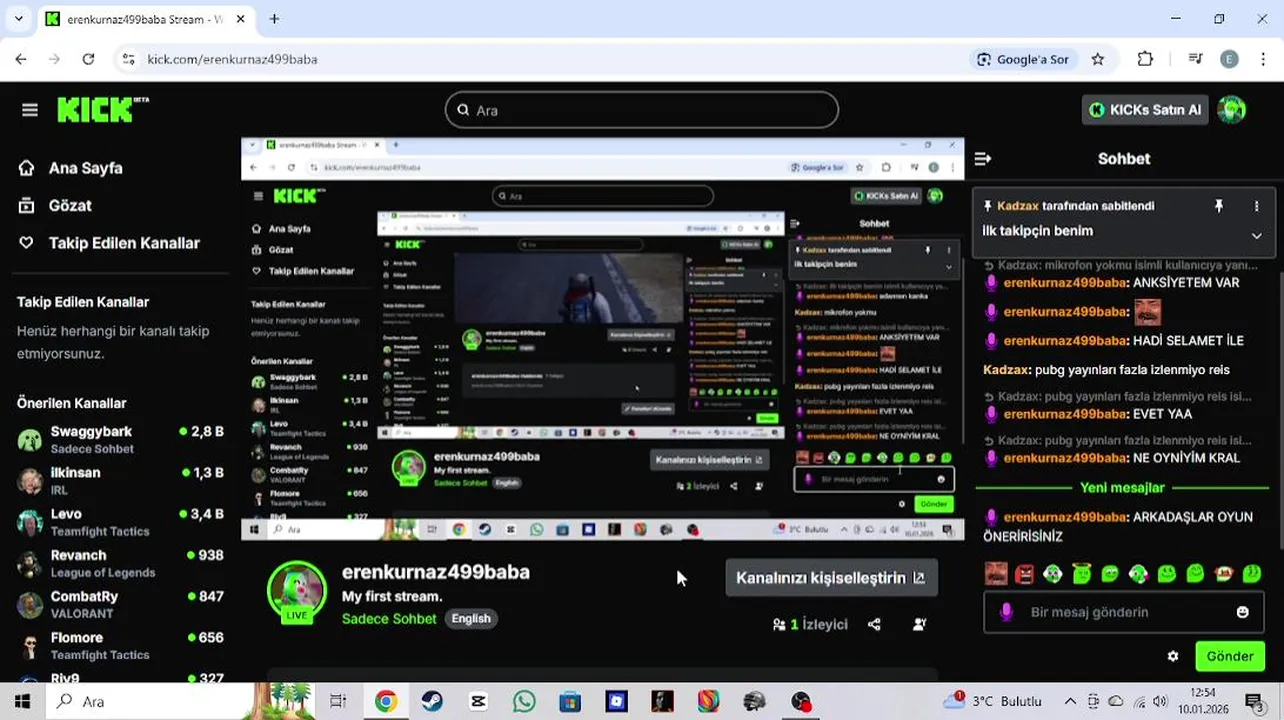Click the stream video player
The image size is (1284, 720).
tap(602, 339)
